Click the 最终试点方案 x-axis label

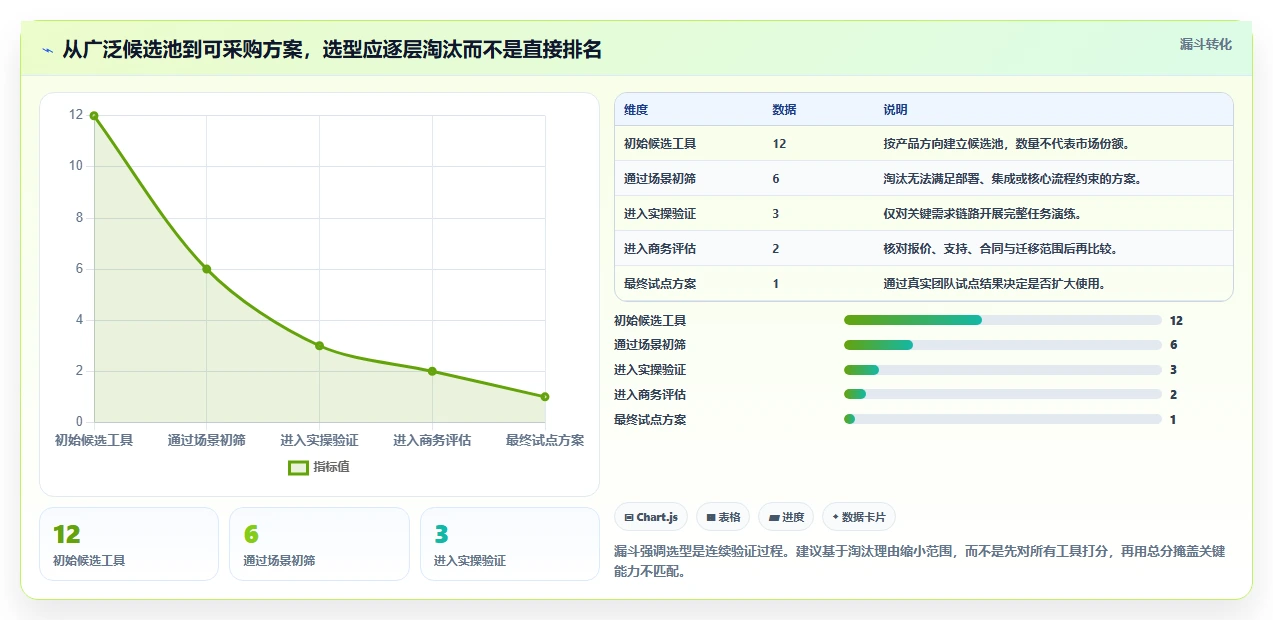[x=545, y=440]
